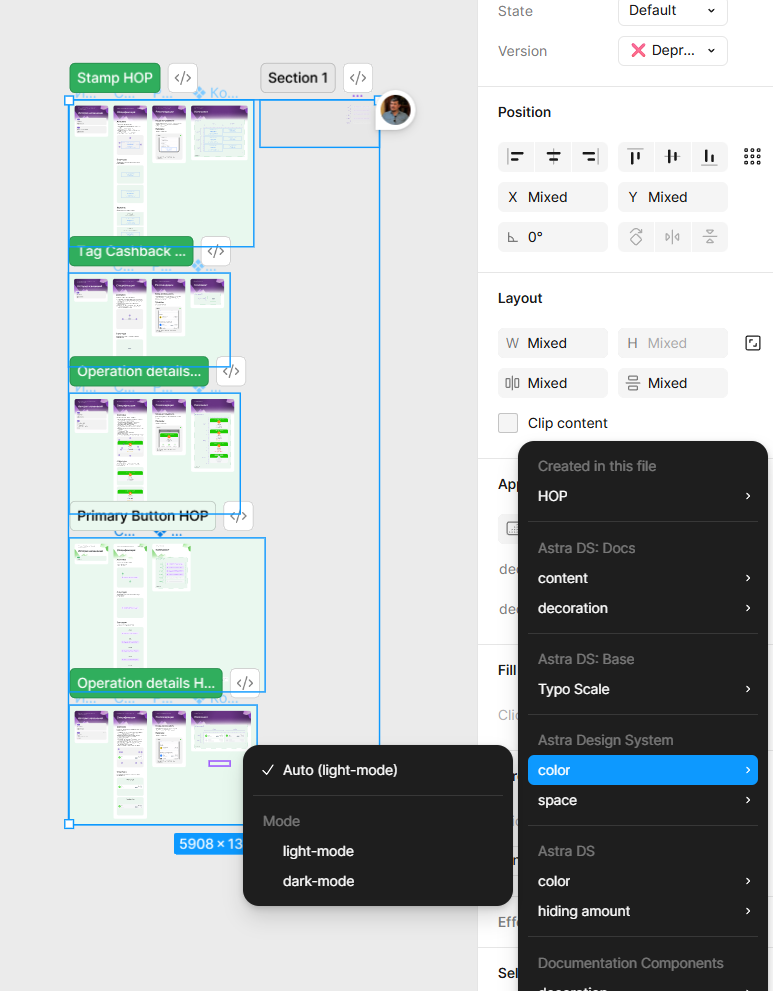Select the Tag Cashback section label
Viewport: 773px width, 991px height.
[x=131, y=252]
